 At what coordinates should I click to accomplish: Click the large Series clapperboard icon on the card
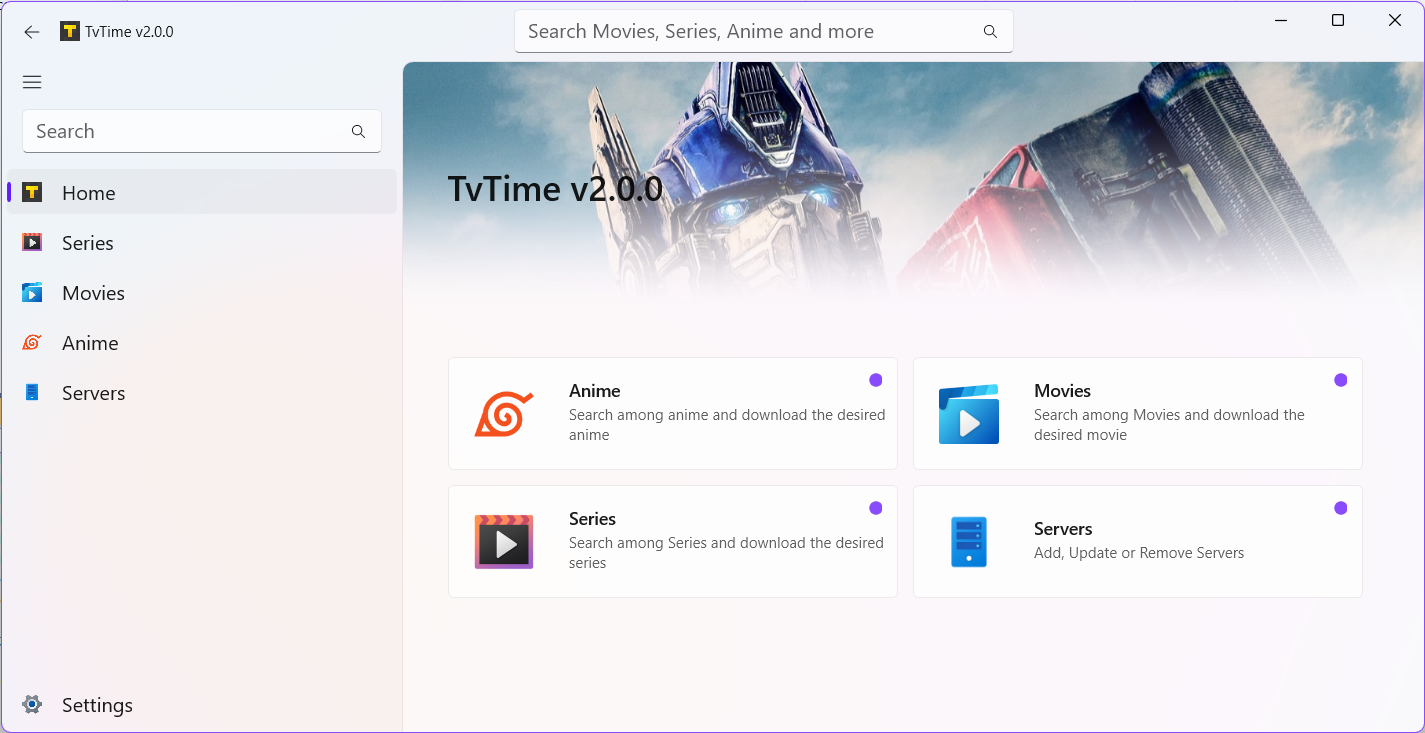(x=504, y=542)
